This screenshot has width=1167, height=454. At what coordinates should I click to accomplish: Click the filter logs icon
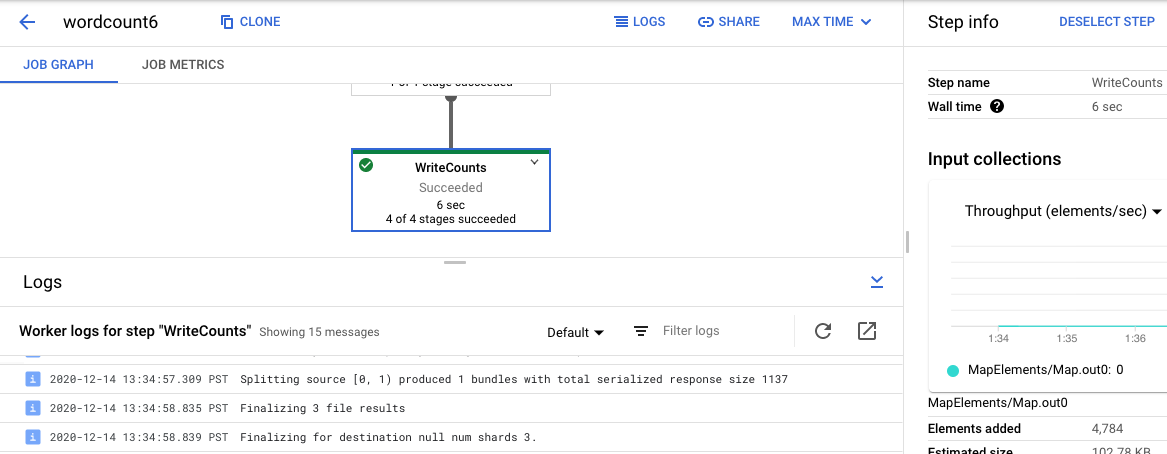tap(641, 331)
